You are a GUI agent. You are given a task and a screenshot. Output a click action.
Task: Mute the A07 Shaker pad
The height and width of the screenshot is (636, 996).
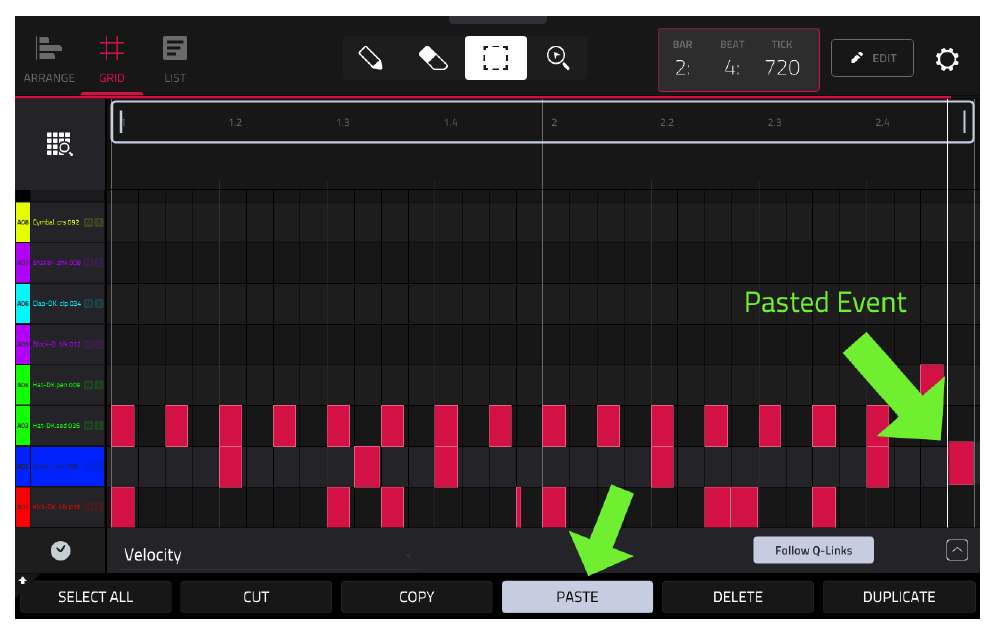coord(88,262)
